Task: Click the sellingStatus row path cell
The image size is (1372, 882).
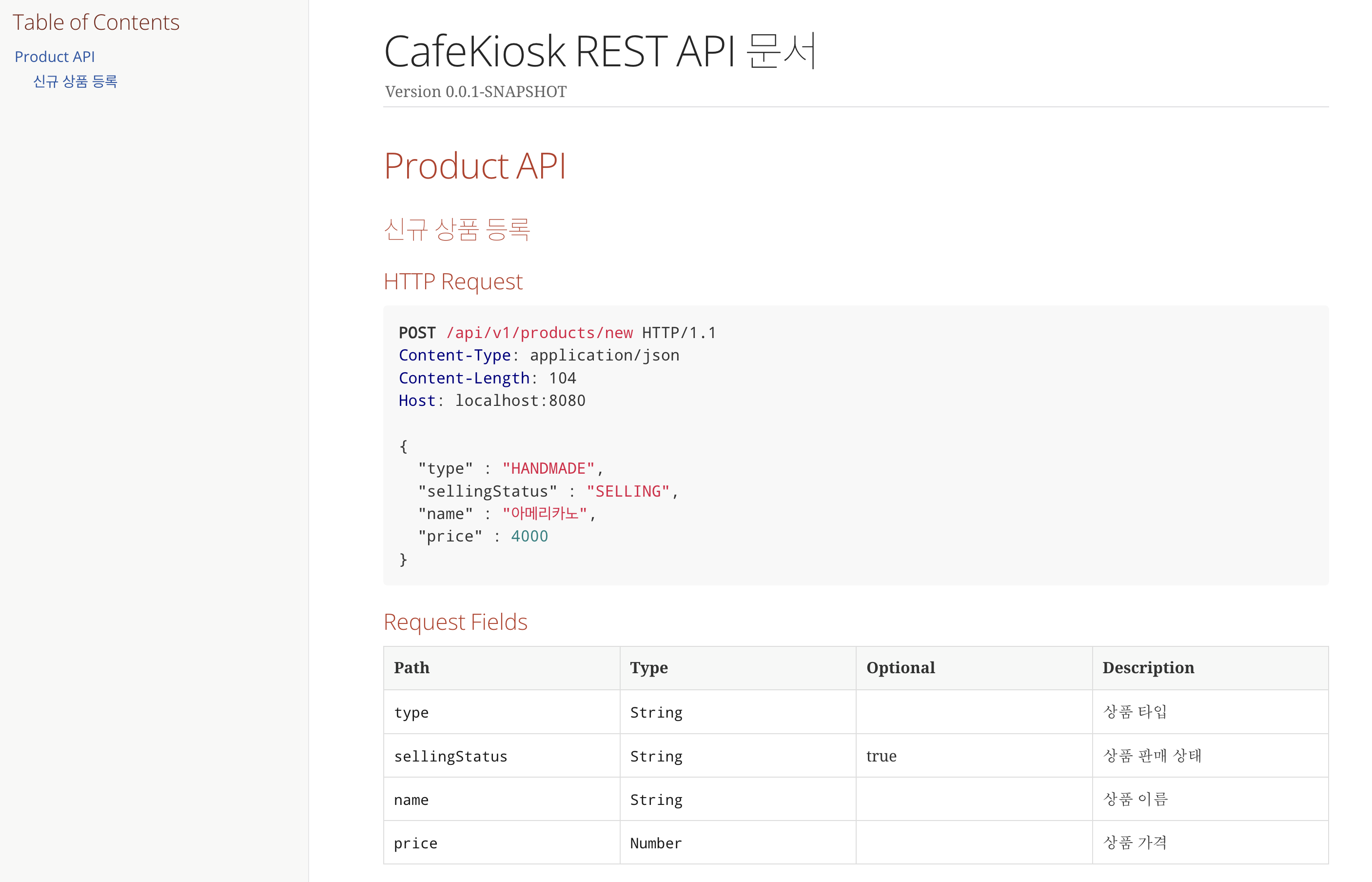Action: click(451, 757)
